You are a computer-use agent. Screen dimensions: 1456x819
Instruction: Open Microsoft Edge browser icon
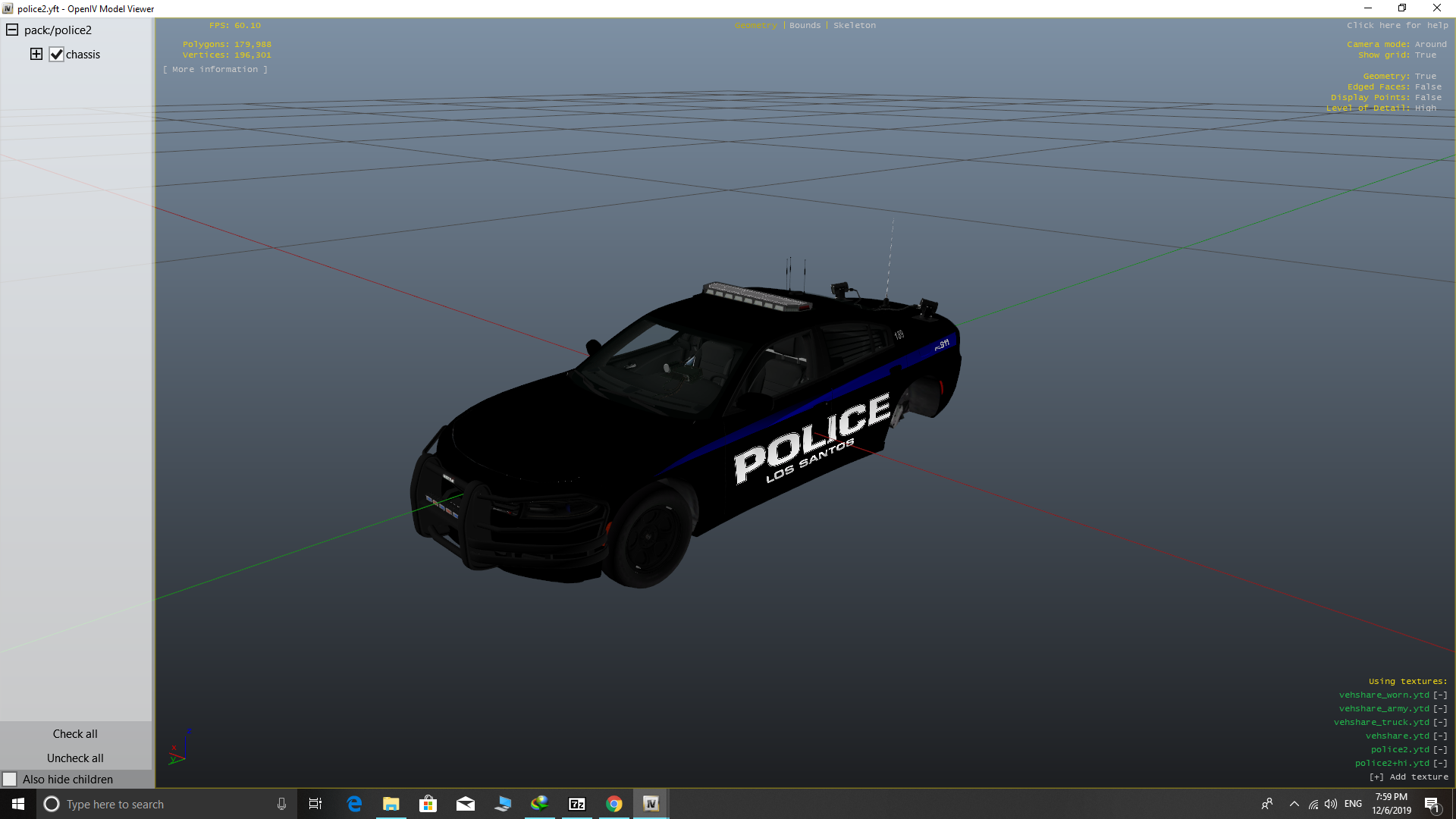[x=354, y=804]
